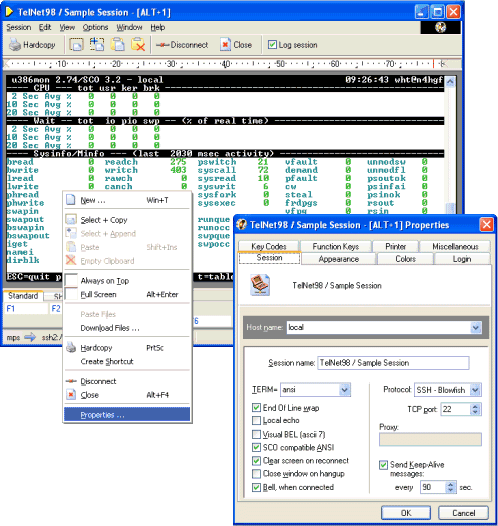
Task: Toggle Close window on hangup checkbox
Action: click(x=256, y=474)
